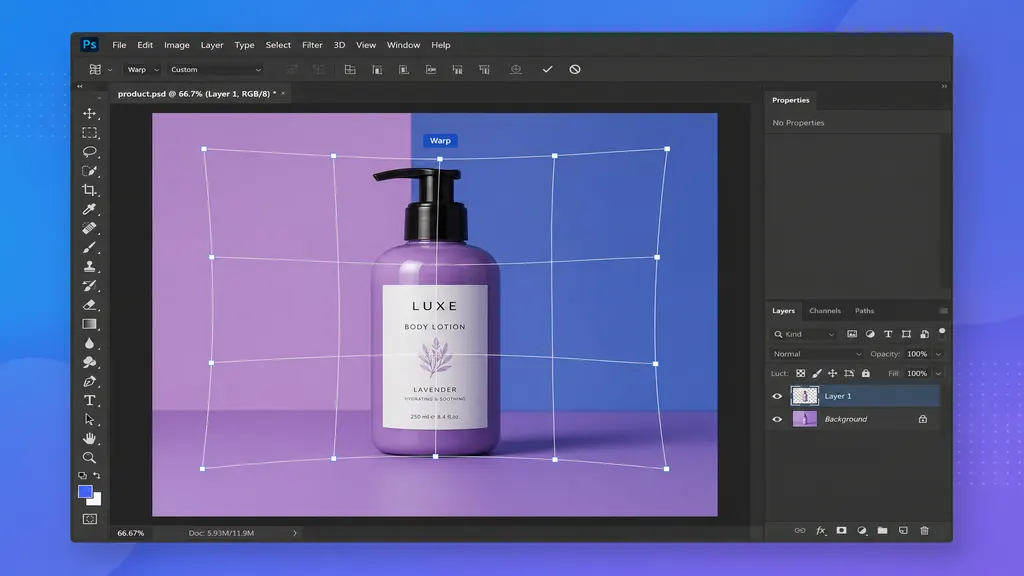Viewport: 1024px width, 576px height.
Task: Select the History Brush tool
Action: click(x=89, y=285)
